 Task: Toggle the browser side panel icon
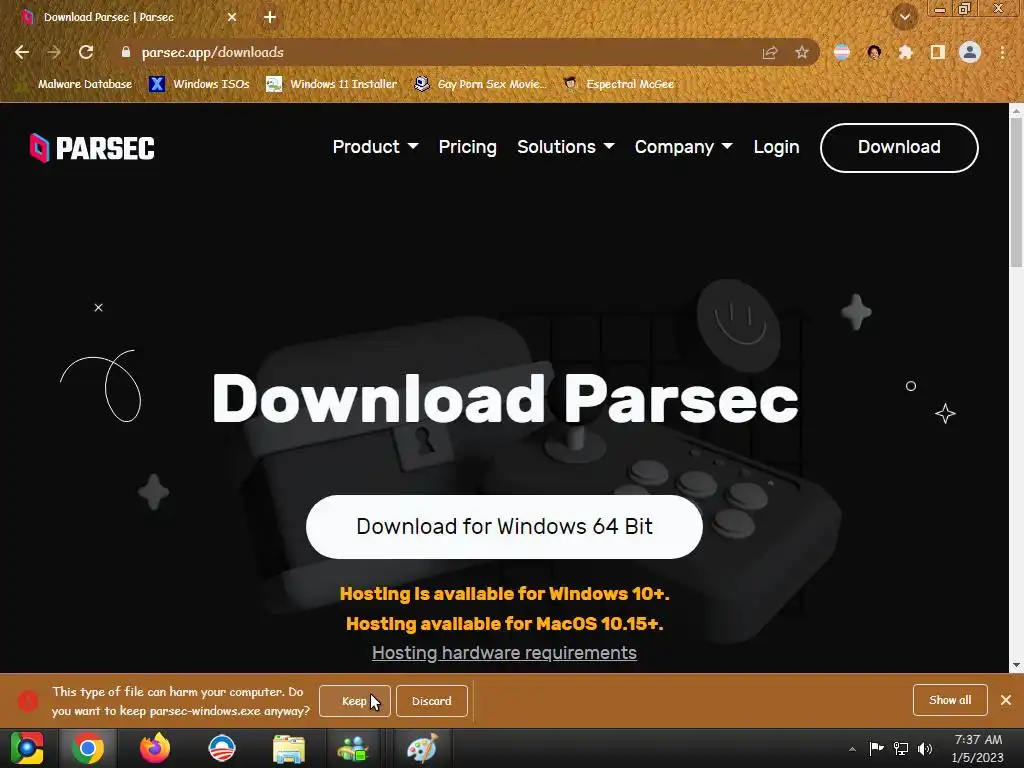click(x=938, y=52)
